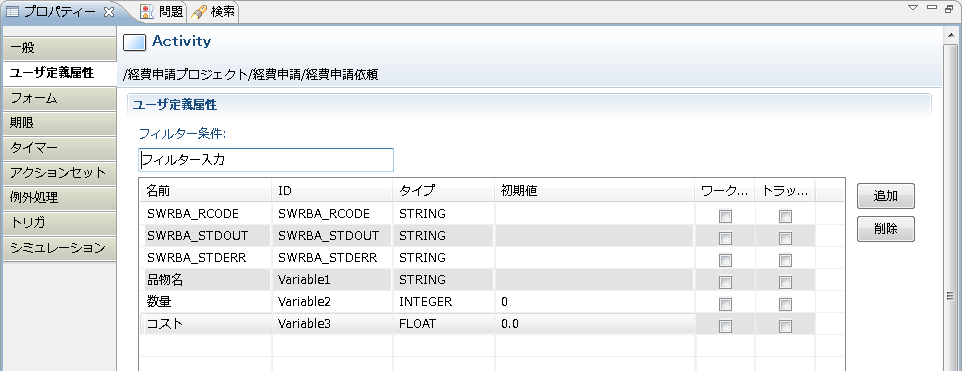Image resolution: width=962 pixels, height=371 pixels.
Task: Switch to the 検索 tab
Action: click(212, 12)
